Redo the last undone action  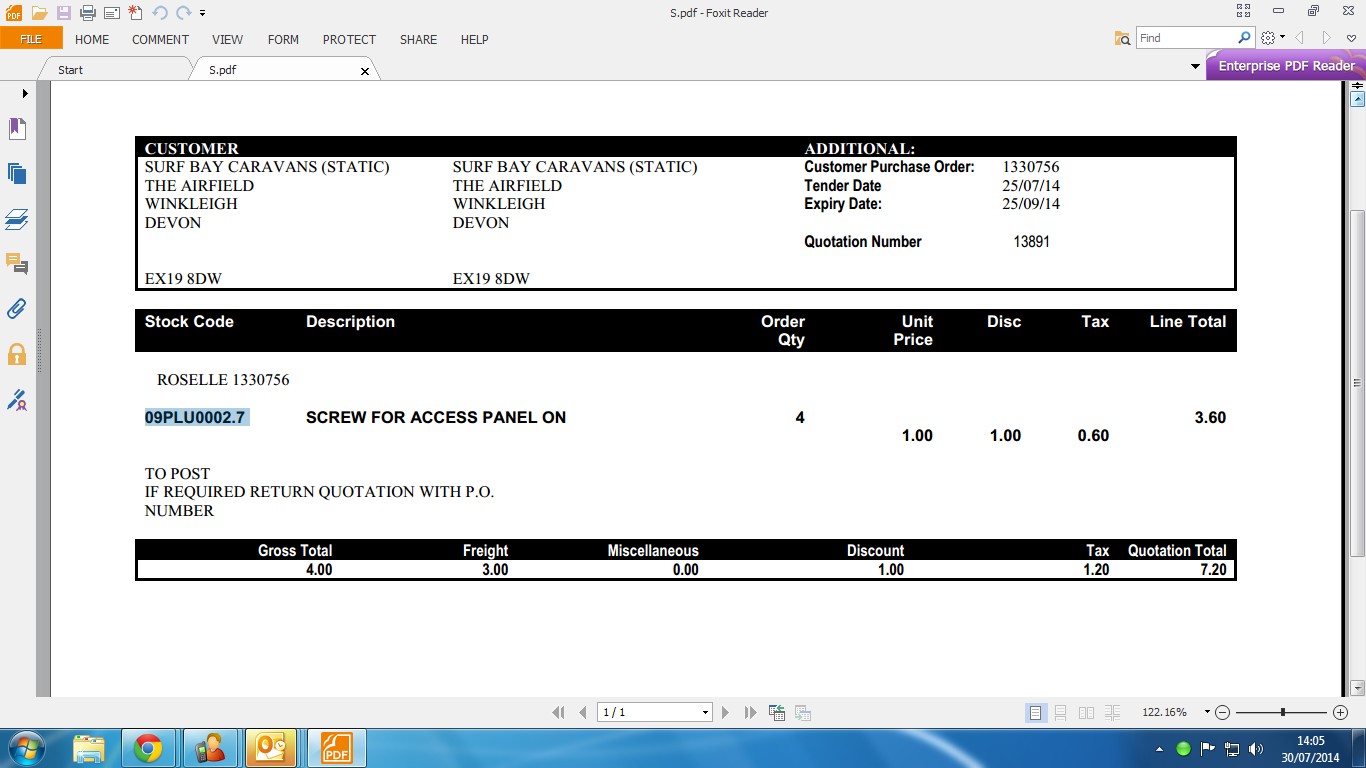tap(184, 13)
